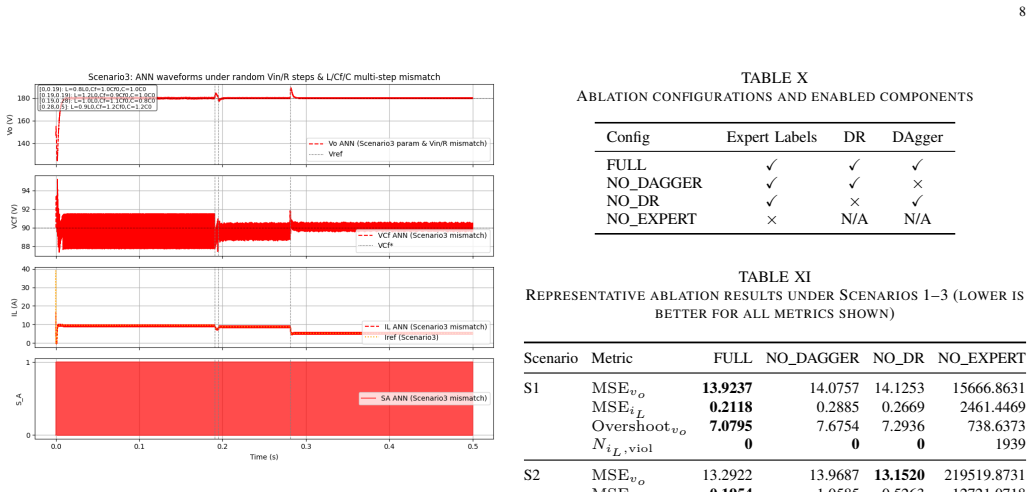Click the value 0.2669
1033x492 pixels.
[x=903, y=407]
